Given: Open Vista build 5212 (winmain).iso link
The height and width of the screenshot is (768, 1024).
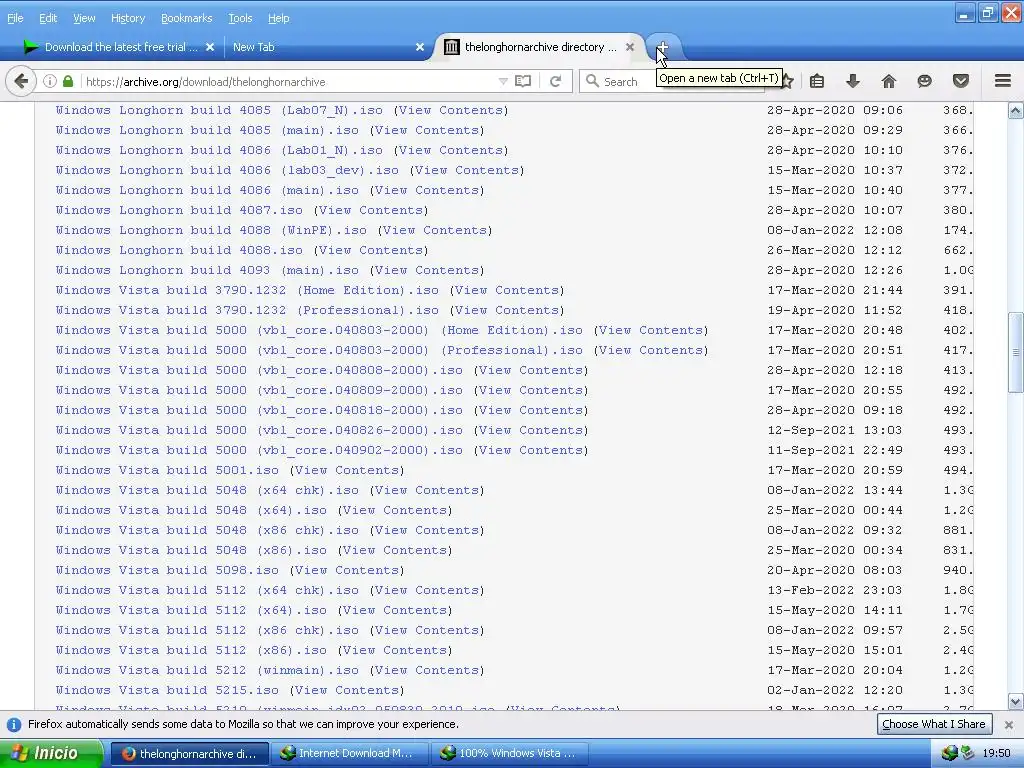Looking at the screenshot, I should tap(208, 670).
